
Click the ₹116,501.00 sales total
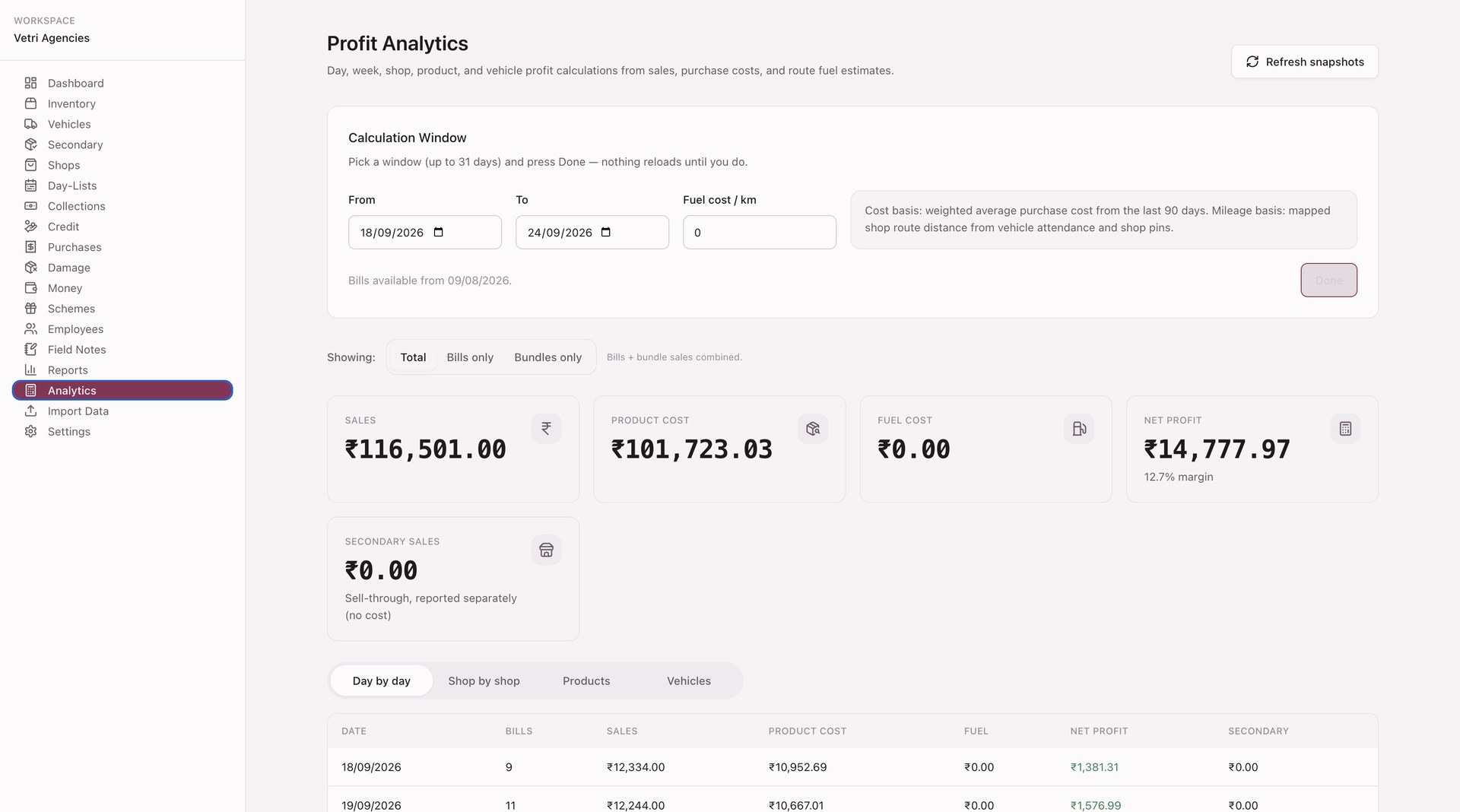426,449
